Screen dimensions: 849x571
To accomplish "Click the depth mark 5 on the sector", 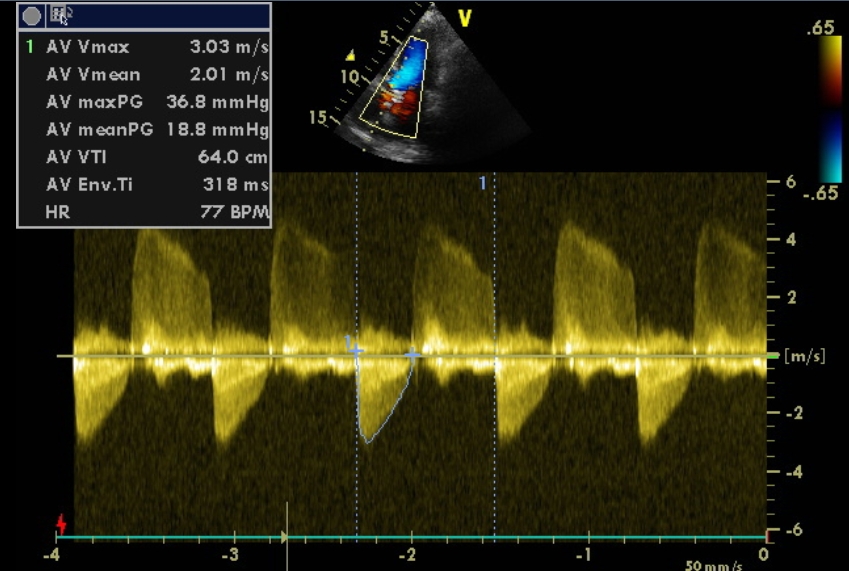I will point(384,37).
